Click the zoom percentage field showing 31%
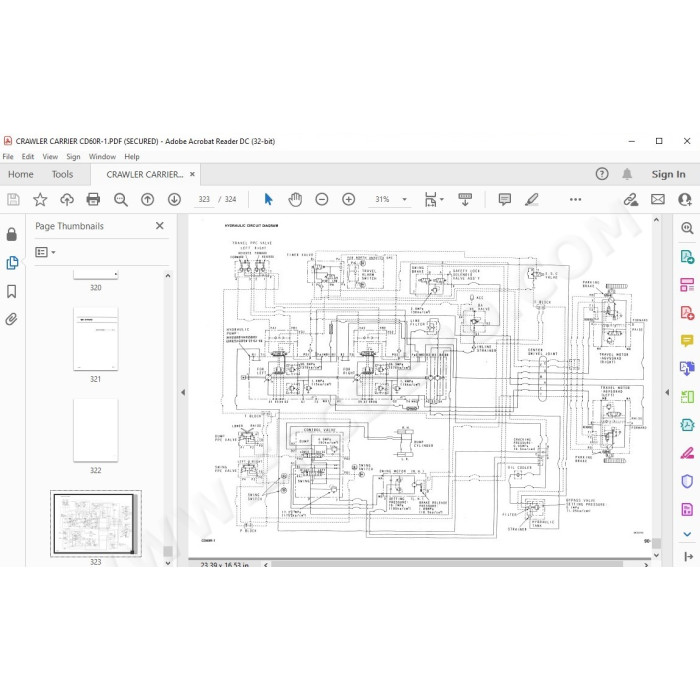The image size is (700, 700). (382, 199)
